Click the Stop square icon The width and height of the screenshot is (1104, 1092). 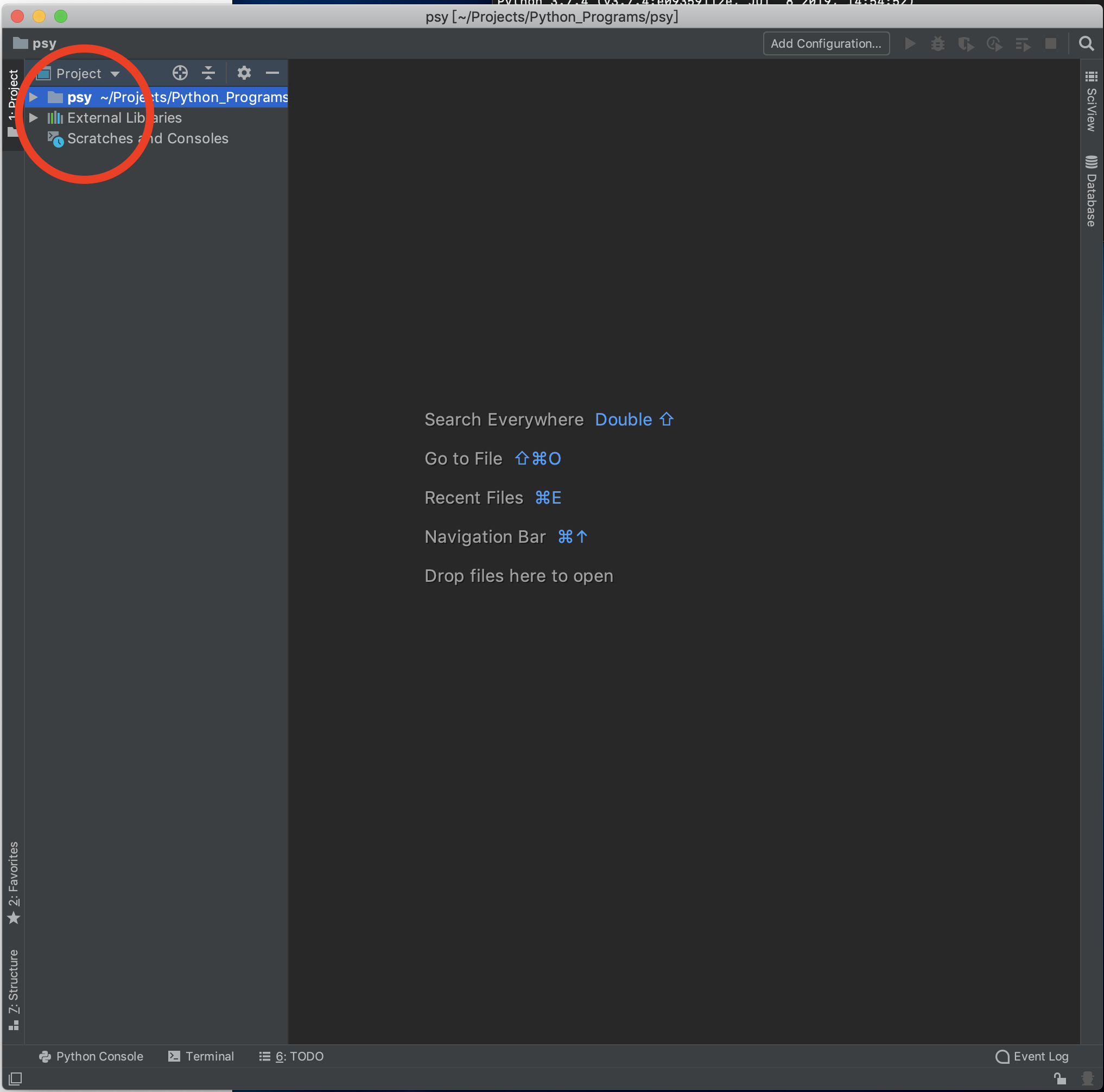[x=1050, y=44]
